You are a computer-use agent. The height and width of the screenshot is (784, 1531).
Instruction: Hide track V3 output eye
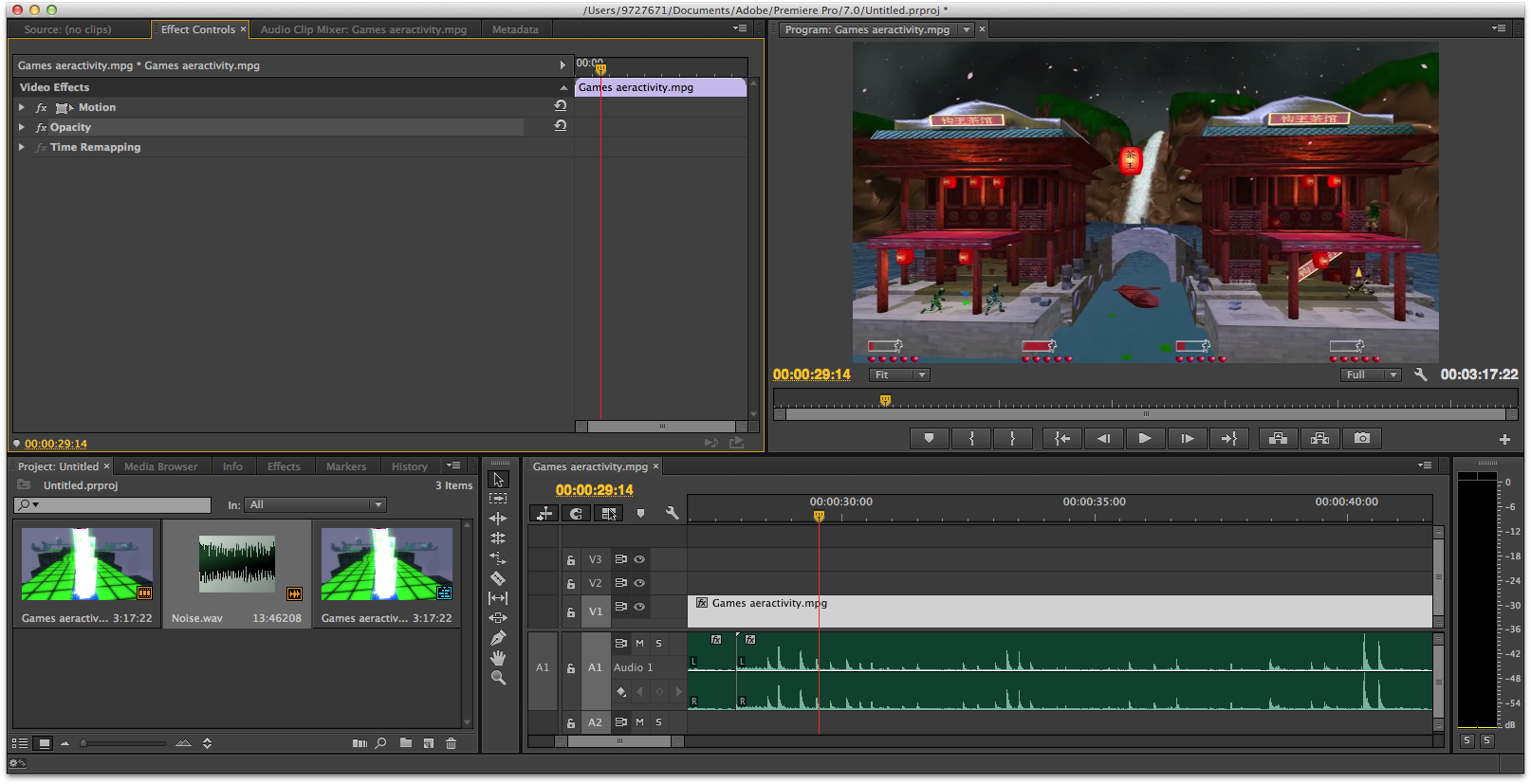click(x=639, y=559)
